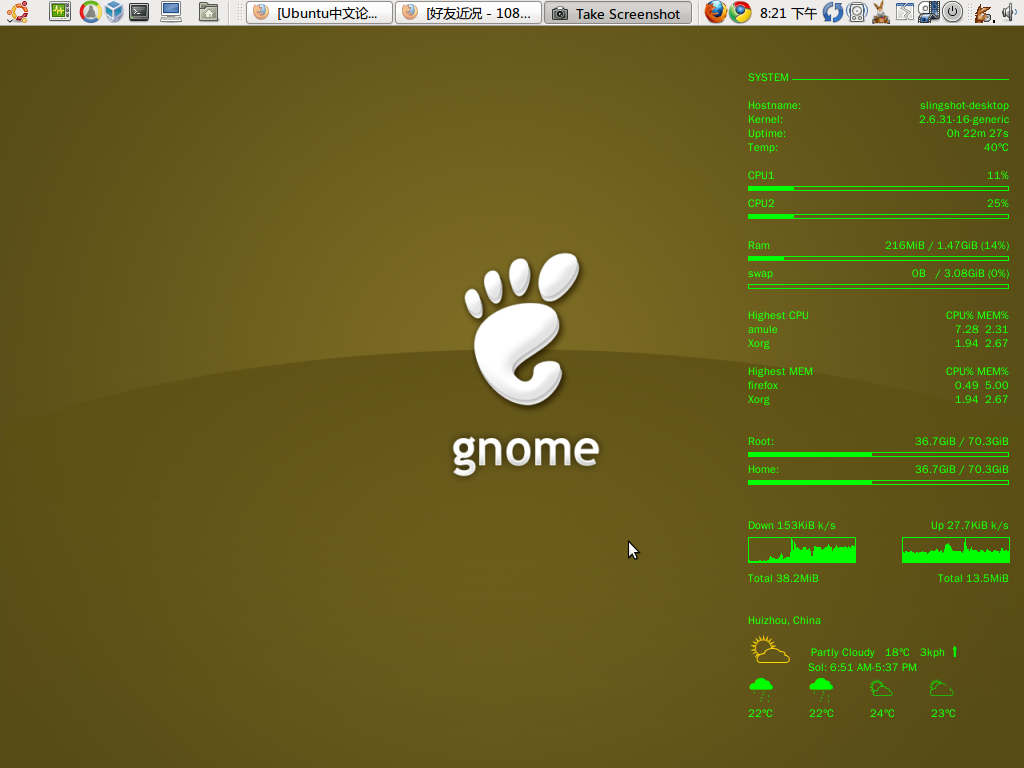The image size is (1024, 768).
Task: Click the gnome foot logo
Action: pos(523,329)
